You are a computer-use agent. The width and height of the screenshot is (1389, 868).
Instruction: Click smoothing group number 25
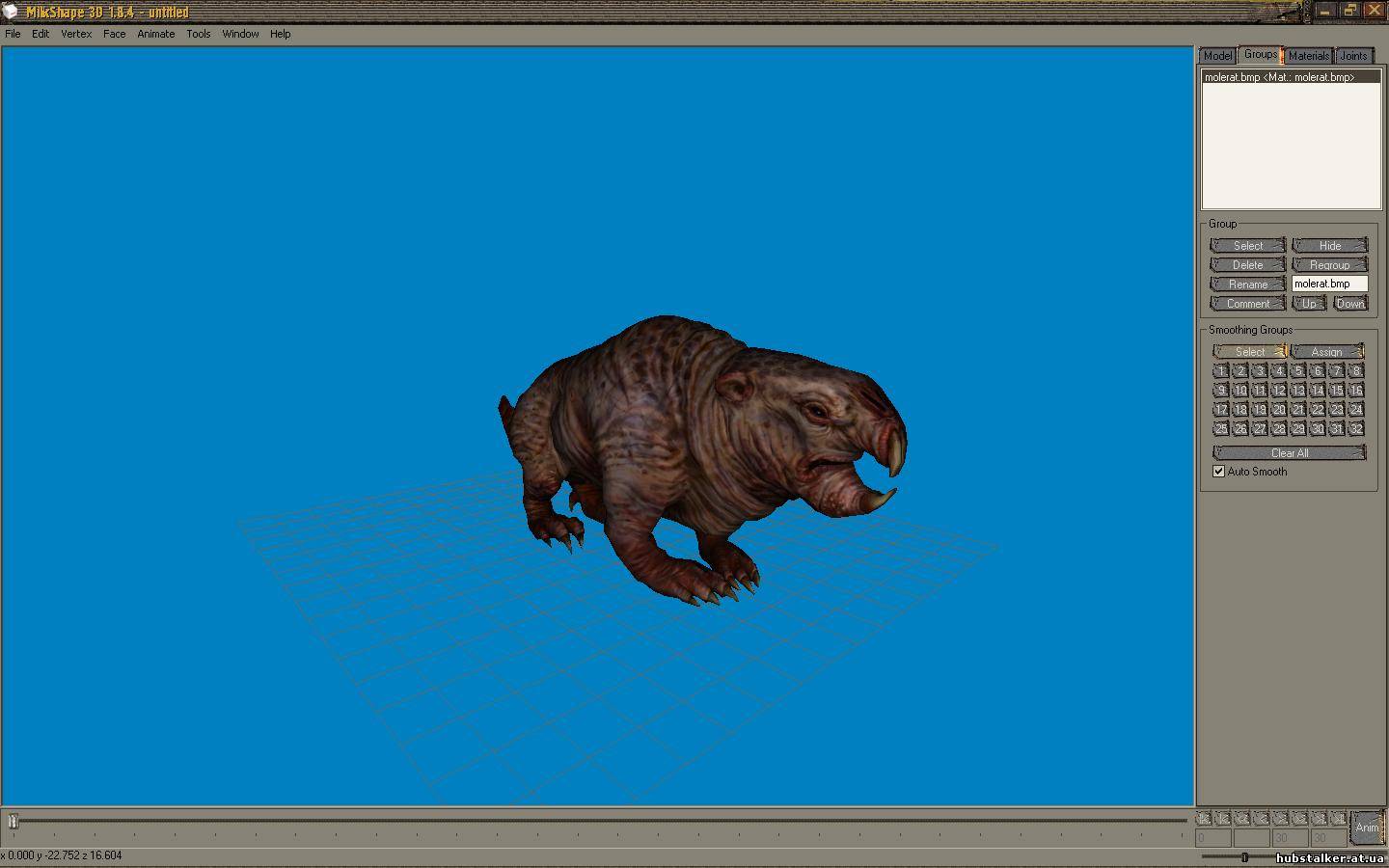pyautogui.click(x=1221, y=428)
